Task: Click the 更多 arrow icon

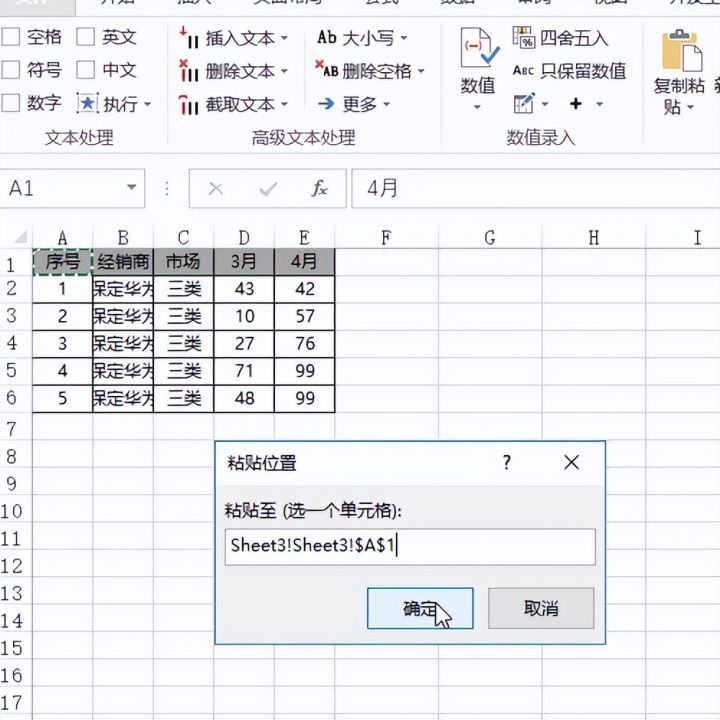Action: pyautogui.click(x=326, y=104)
